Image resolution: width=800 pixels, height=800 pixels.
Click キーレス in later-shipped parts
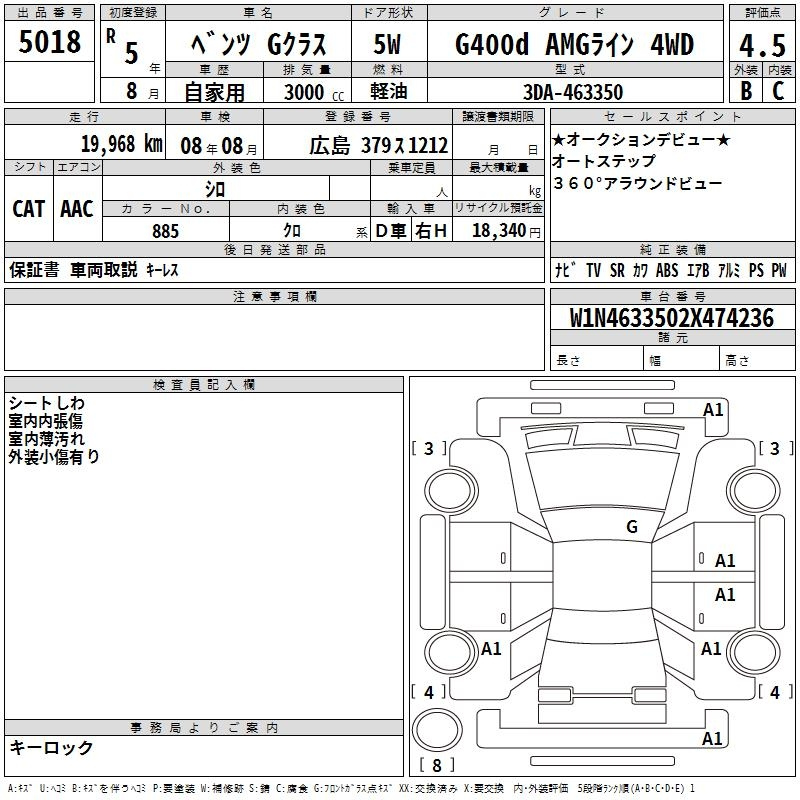163,270
